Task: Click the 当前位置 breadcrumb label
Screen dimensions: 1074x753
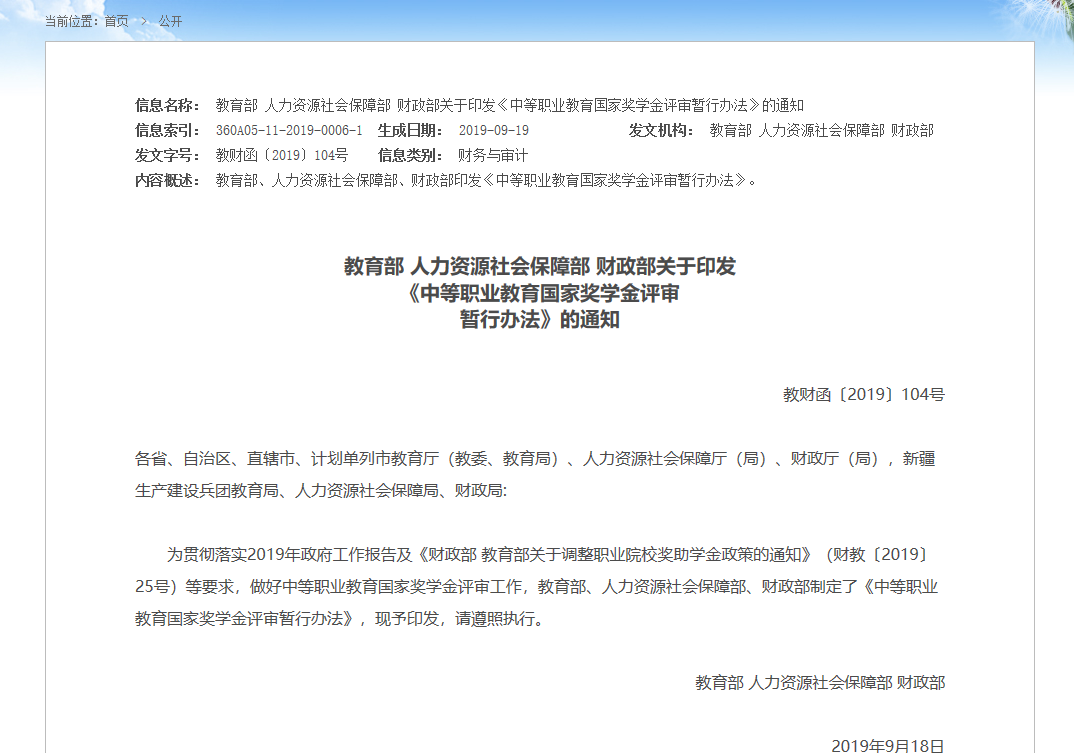Action: tap(71, 21)
